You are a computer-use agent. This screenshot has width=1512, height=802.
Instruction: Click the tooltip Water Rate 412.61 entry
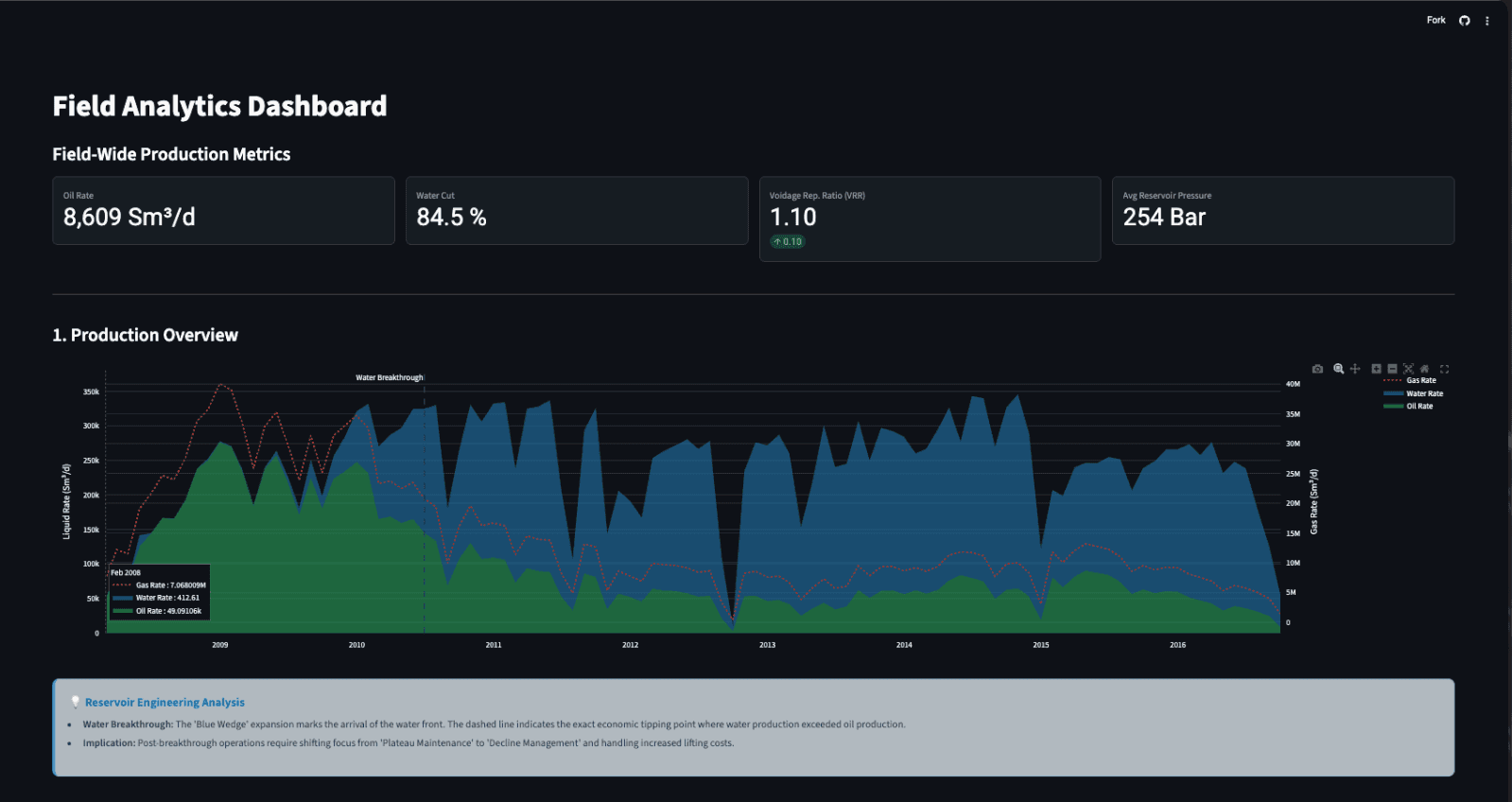click(x=156, y=598)
